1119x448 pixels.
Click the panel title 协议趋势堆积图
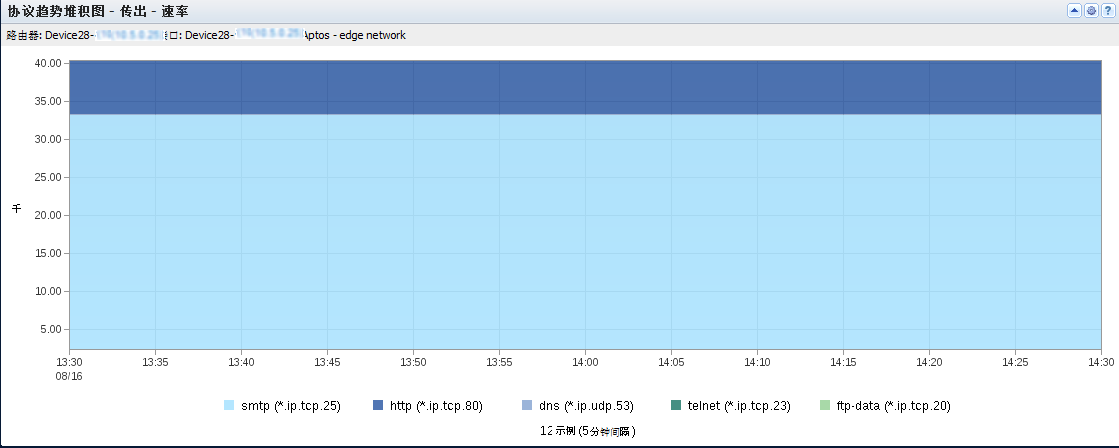point(56,11)
